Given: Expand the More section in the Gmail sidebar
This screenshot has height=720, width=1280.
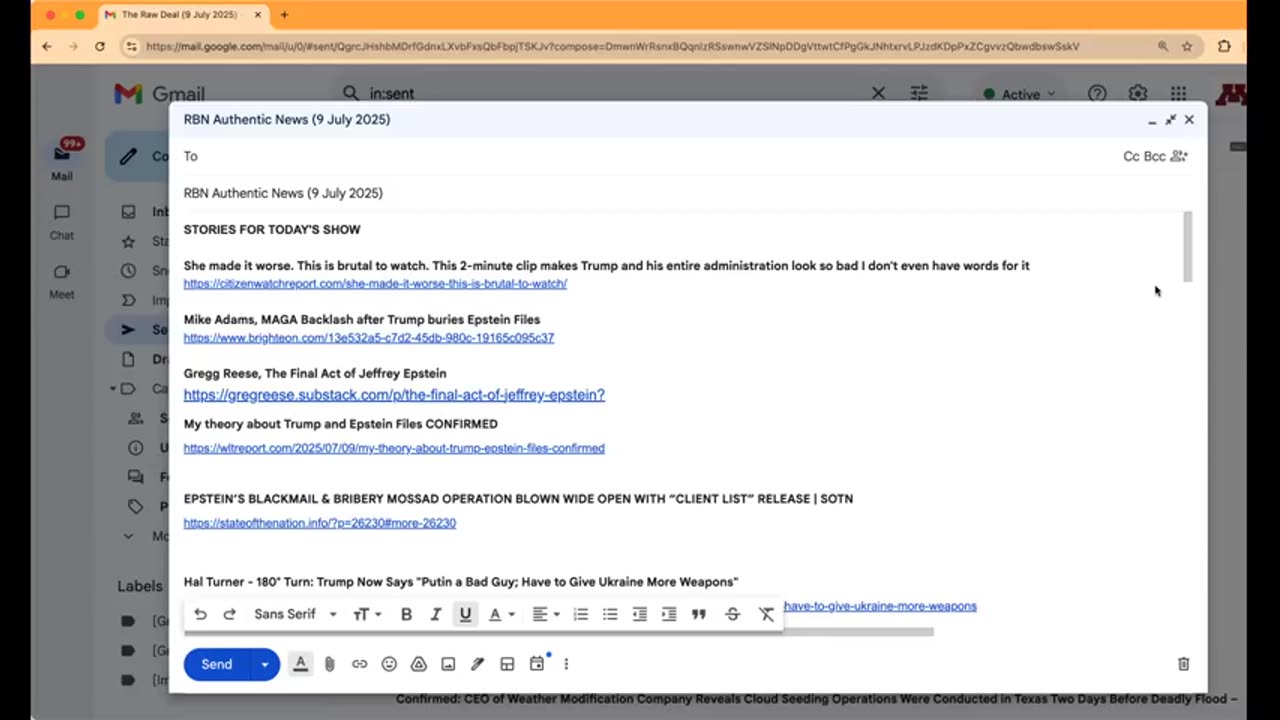Looking at the screenshot, I should pos(128,536).
